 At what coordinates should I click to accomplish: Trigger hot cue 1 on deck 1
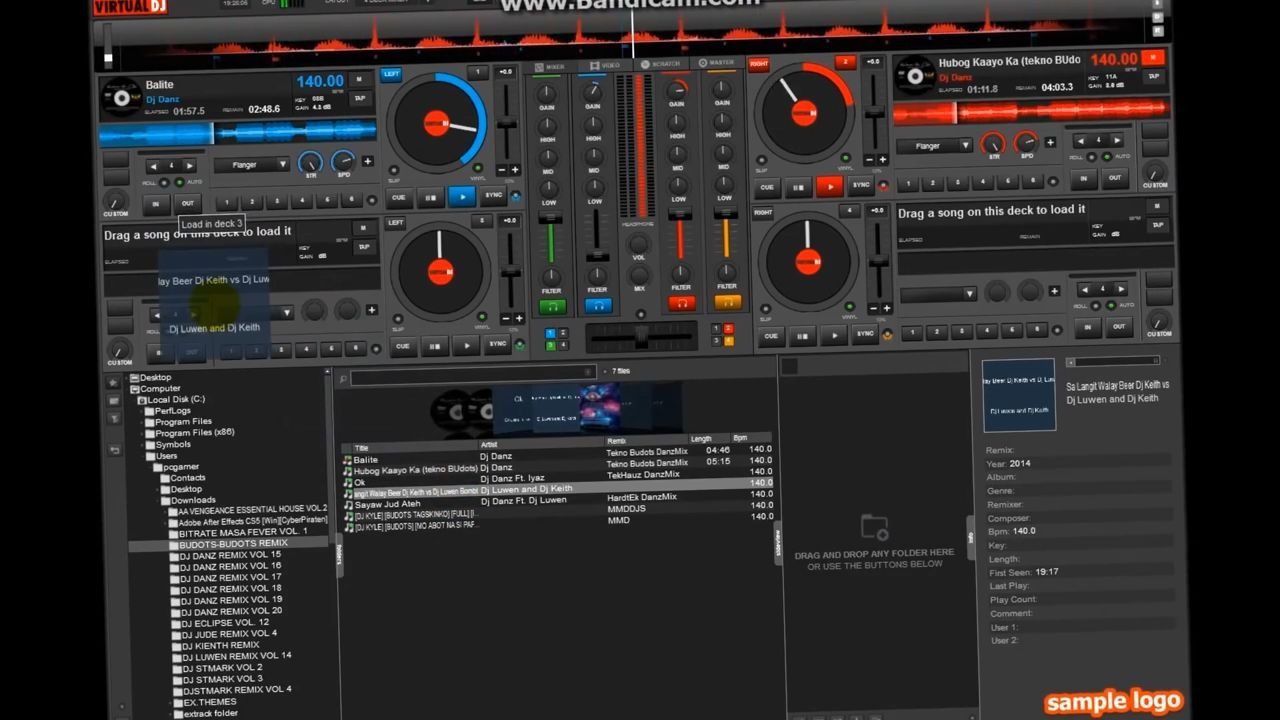[227, 203]
